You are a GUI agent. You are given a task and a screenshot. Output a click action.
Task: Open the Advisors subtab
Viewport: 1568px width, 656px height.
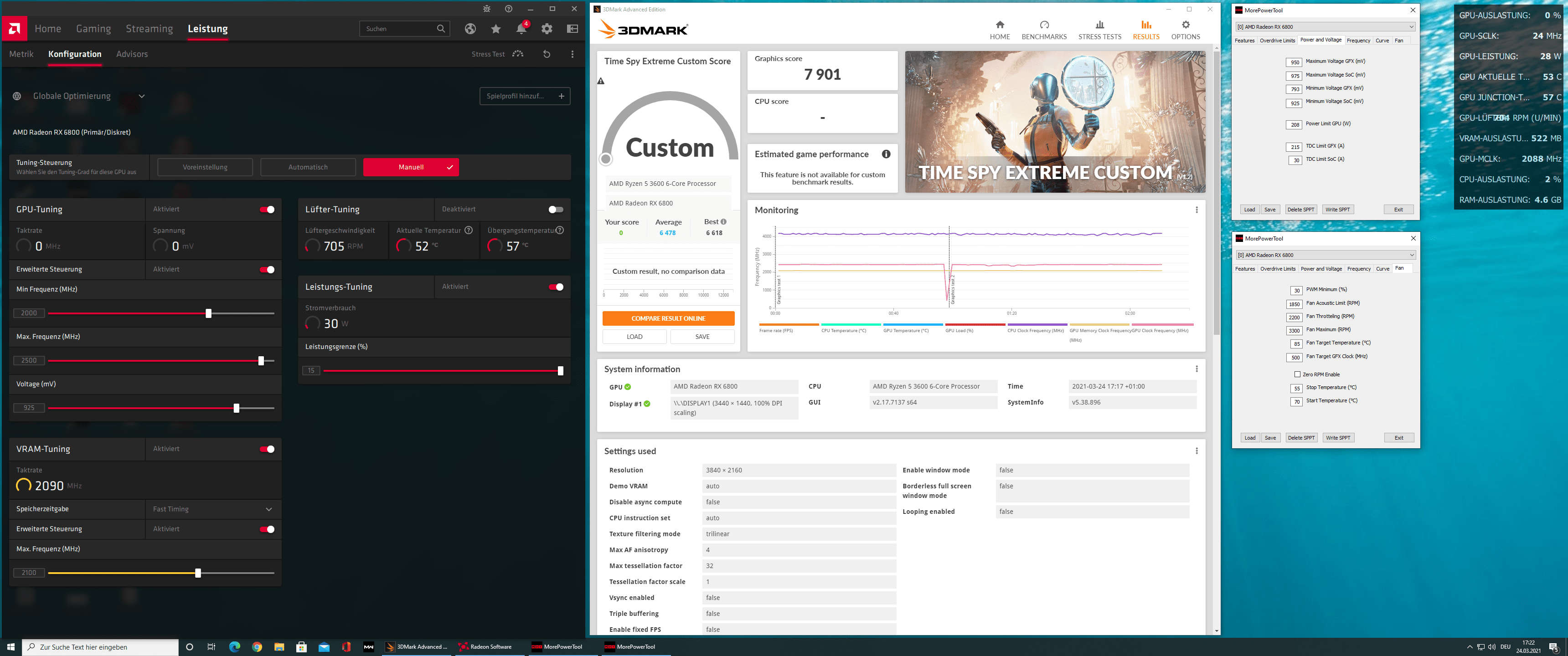click(132, 54)
